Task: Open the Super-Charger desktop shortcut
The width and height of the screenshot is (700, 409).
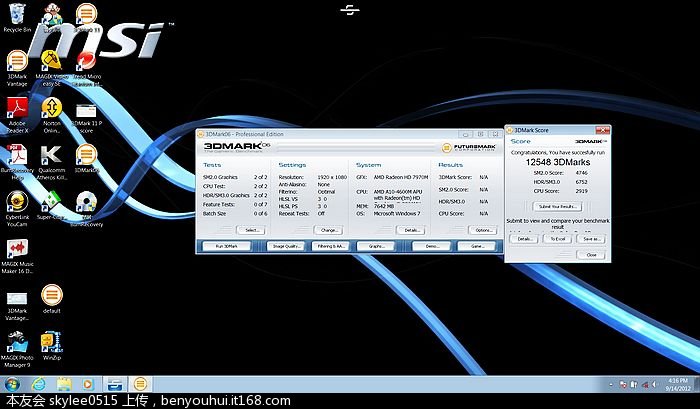Action: [x=51, y=205]
